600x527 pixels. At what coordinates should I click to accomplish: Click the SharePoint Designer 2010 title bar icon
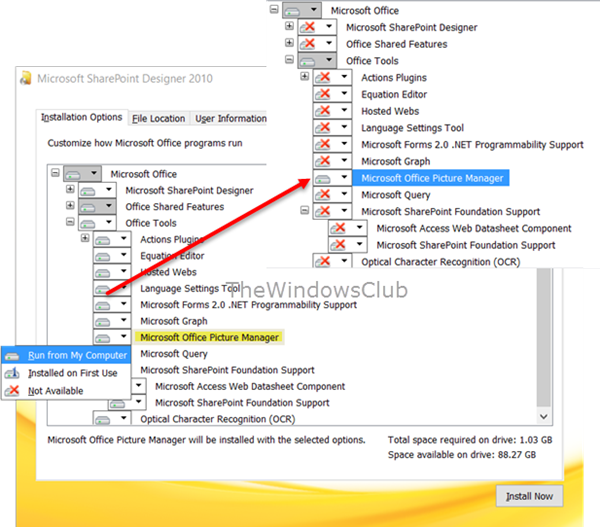pyautogui.click(x=26, y=78)
